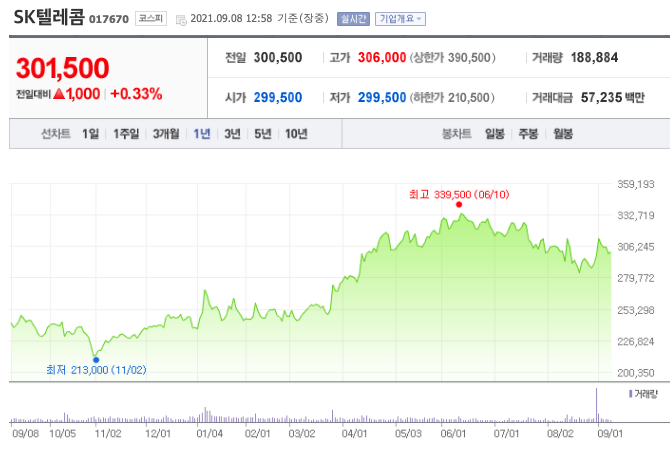This screenshot has width=670, height=457.
Task: Click the 01/04 x-axis date label
Action: (x=209, y=434)
